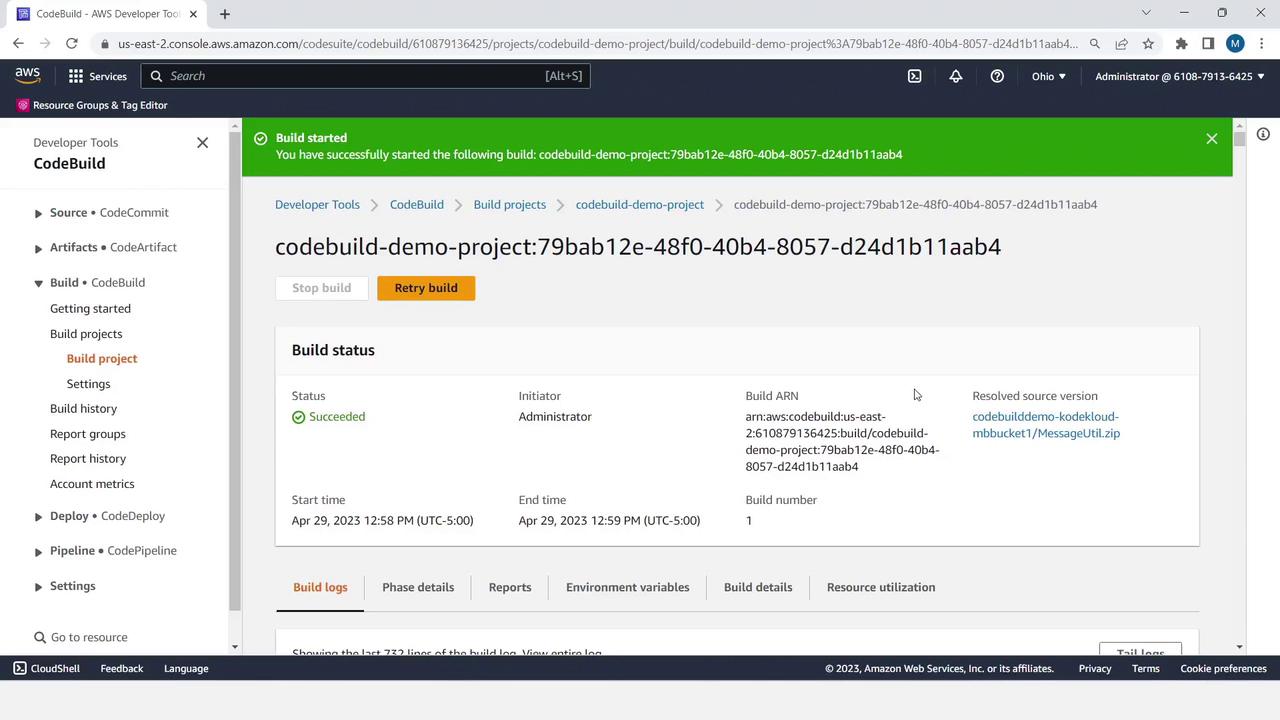
Task: Open the Environment variables tab
Action: coord(627,587)
